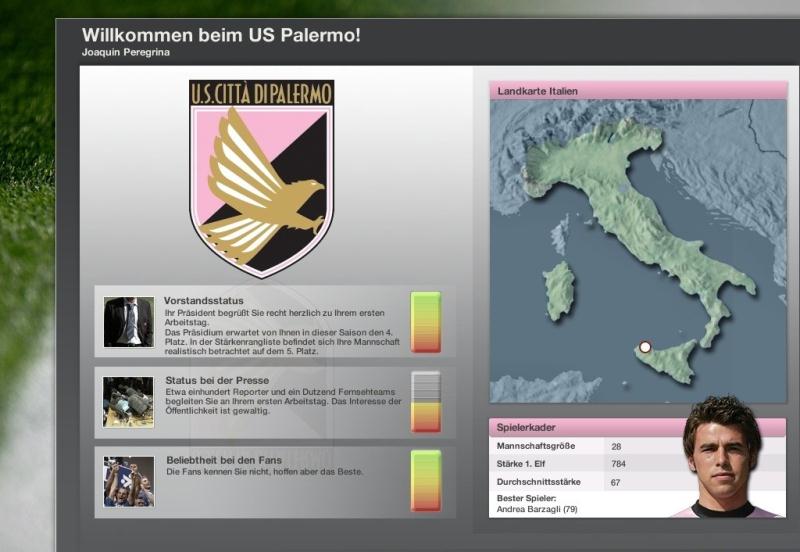Click the fan popularity level bar
800x552 pixels.
pyautogui.click(x=426, y=481)
